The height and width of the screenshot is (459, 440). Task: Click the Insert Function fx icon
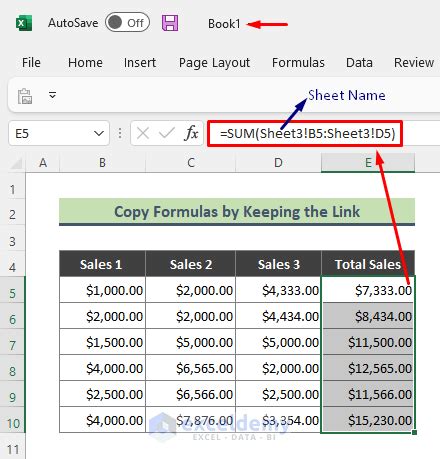[x=191, y=134]
